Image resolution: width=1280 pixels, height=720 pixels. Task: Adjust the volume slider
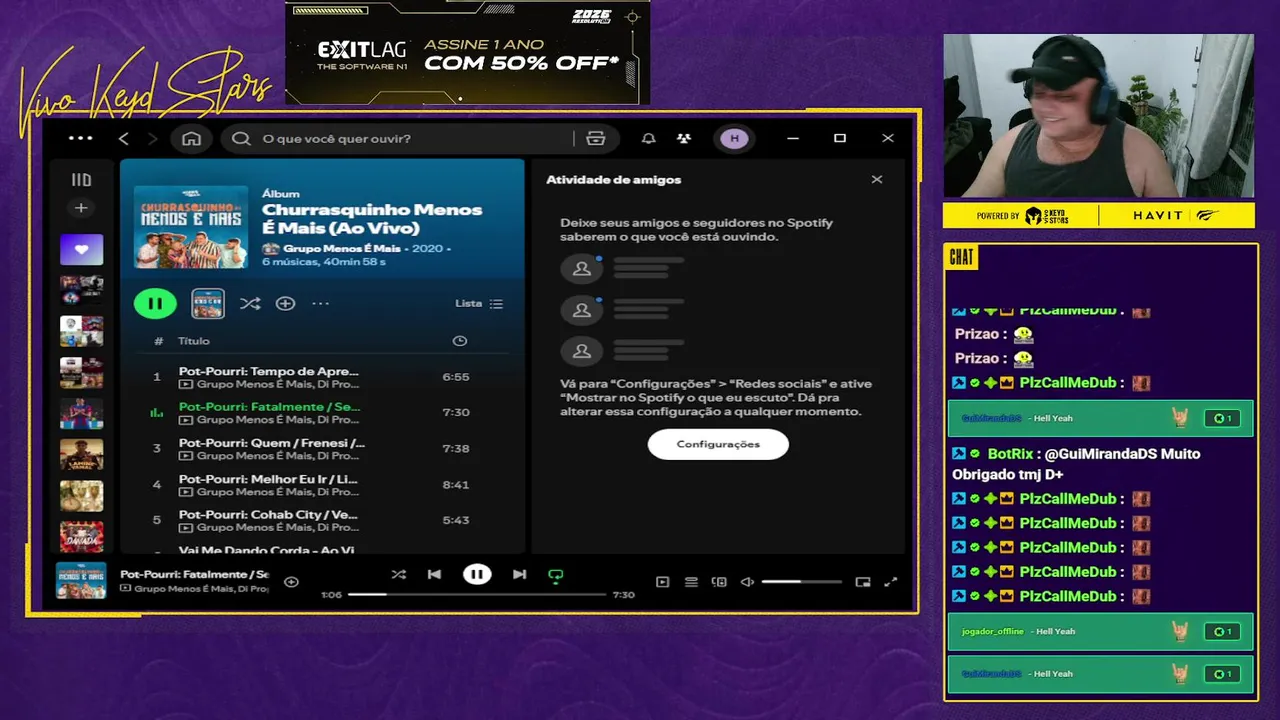pos(802,581)
